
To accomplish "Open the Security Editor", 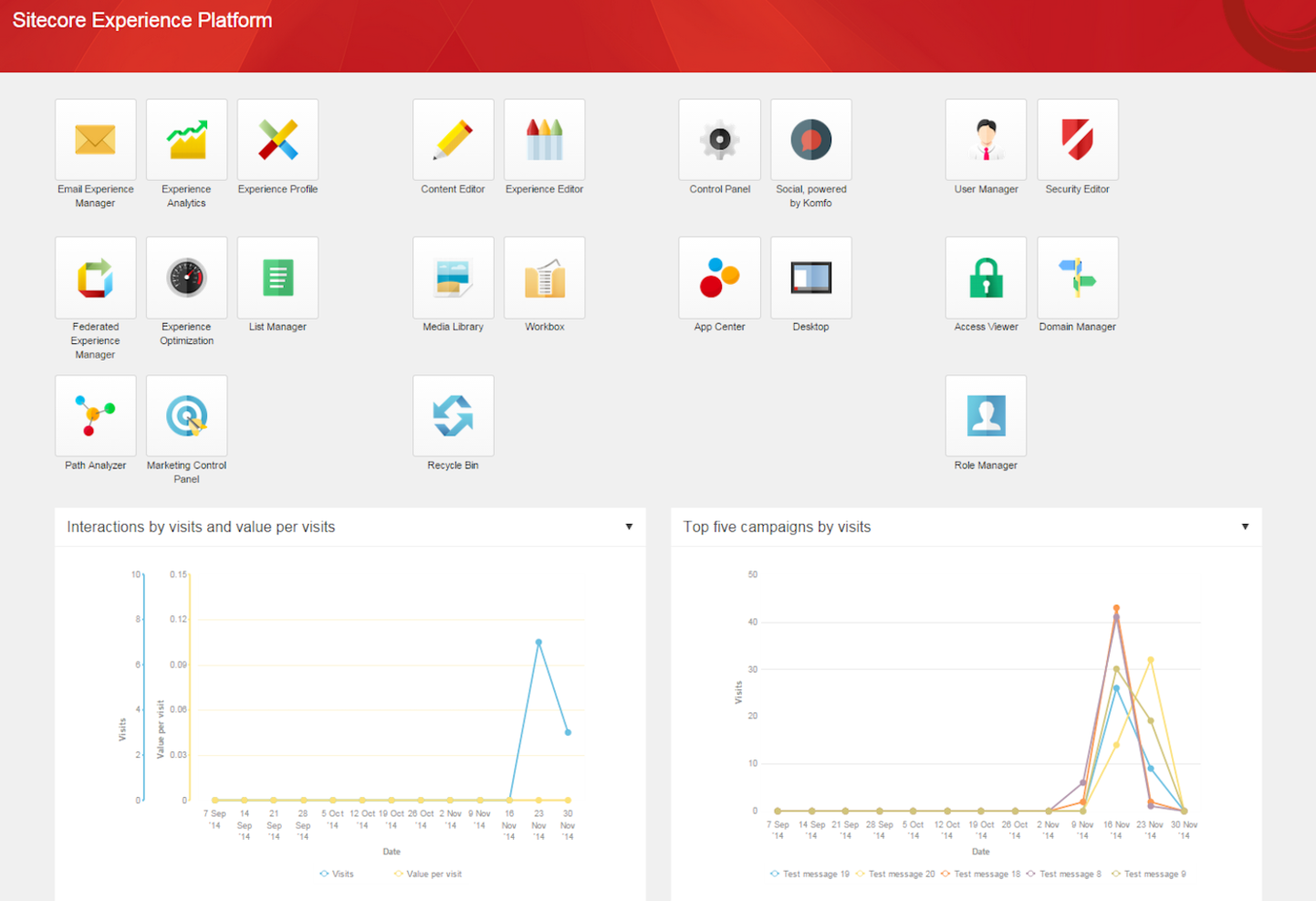I will coord(1077,140).
